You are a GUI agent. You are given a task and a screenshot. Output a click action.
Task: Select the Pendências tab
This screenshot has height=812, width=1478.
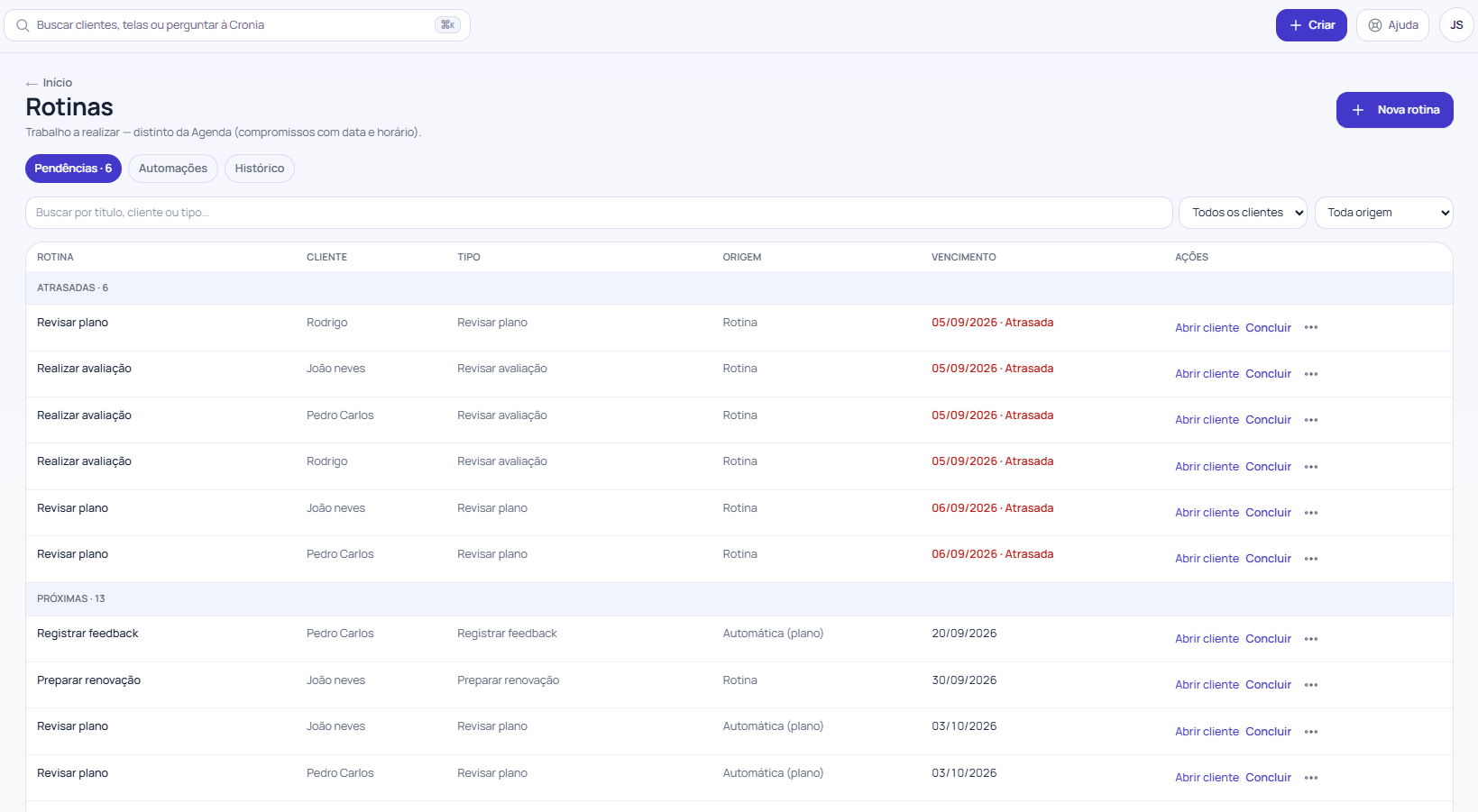point(73,169)
